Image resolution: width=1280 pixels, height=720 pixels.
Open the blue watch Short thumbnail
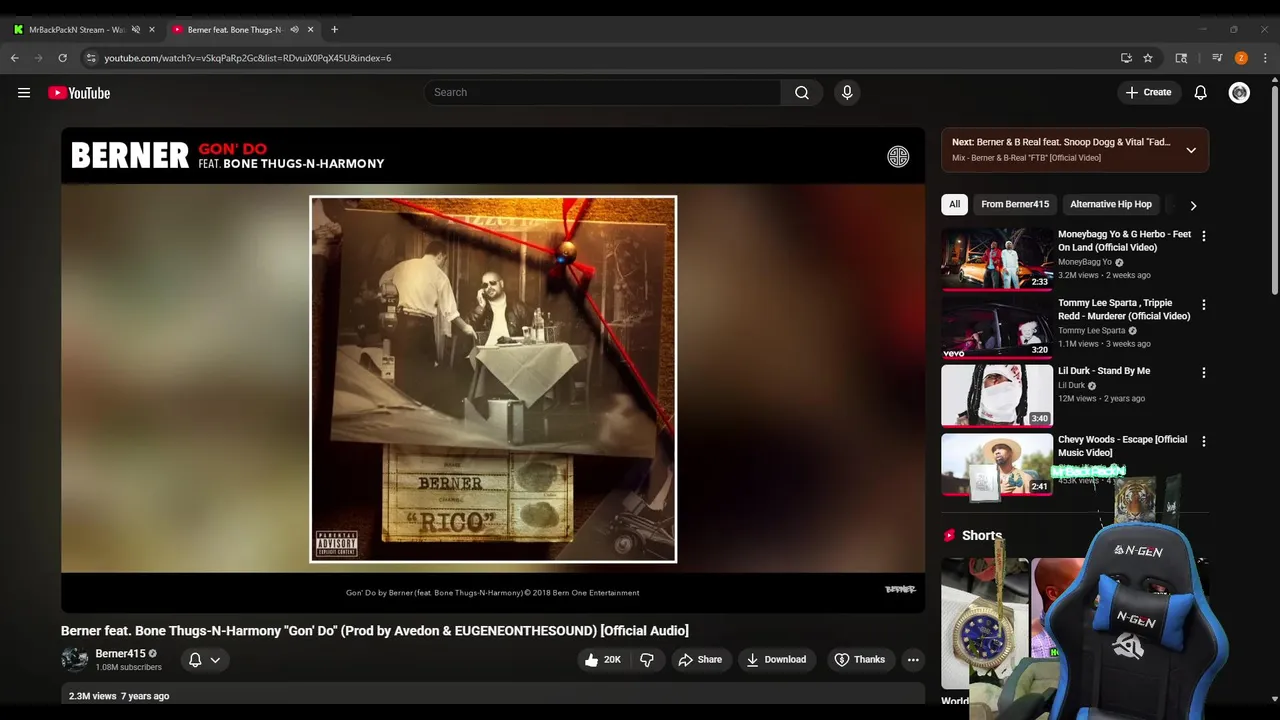[x=983, y=625]
